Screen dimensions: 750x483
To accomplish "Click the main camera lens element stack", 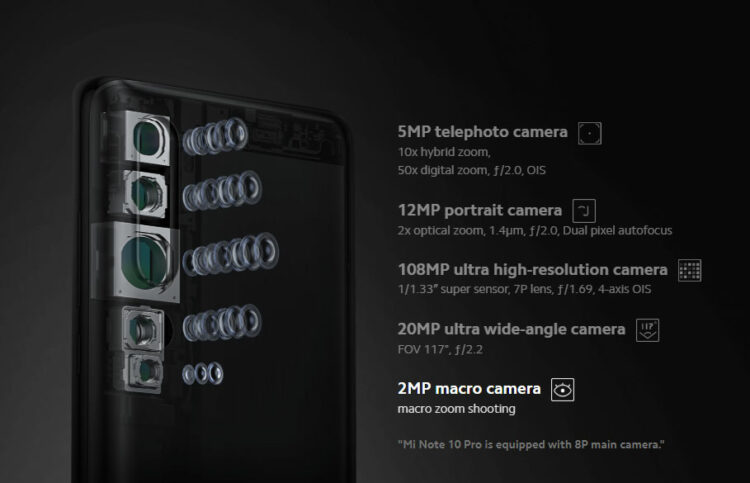I will coord(231,254).
